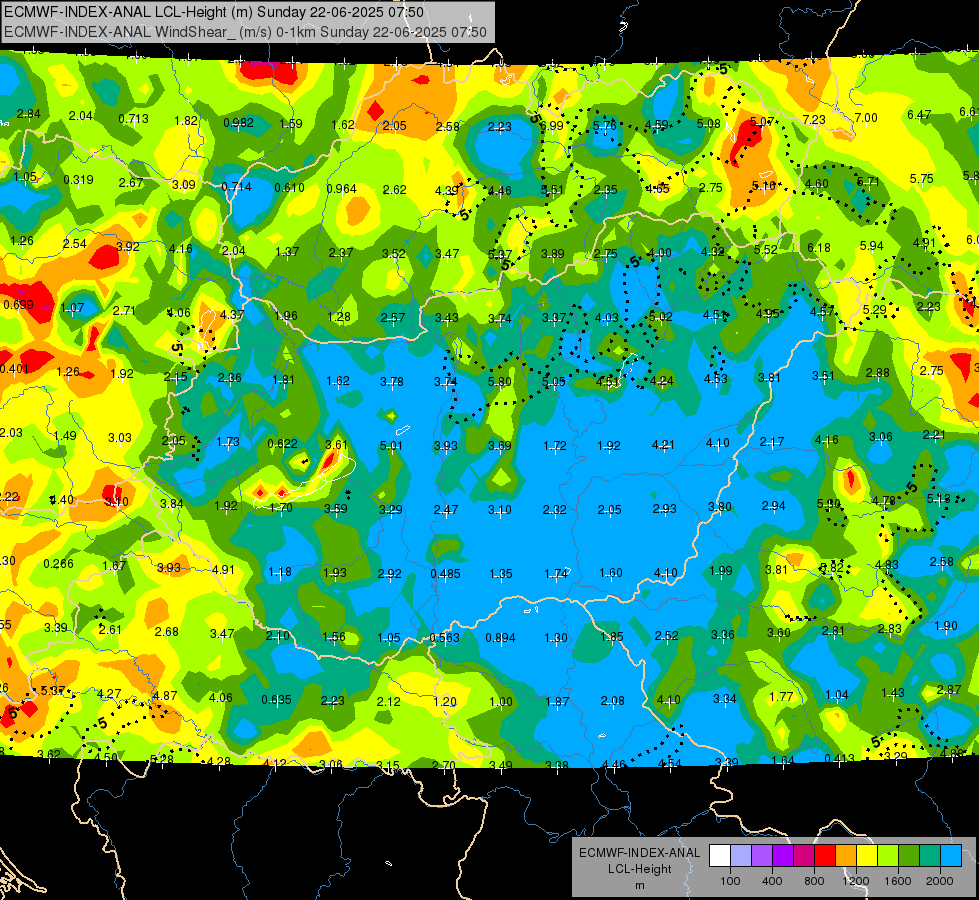Viewport: 979px width, 900px height.
Task: Click the wind shear value 6.47
Action: point(919,115)
